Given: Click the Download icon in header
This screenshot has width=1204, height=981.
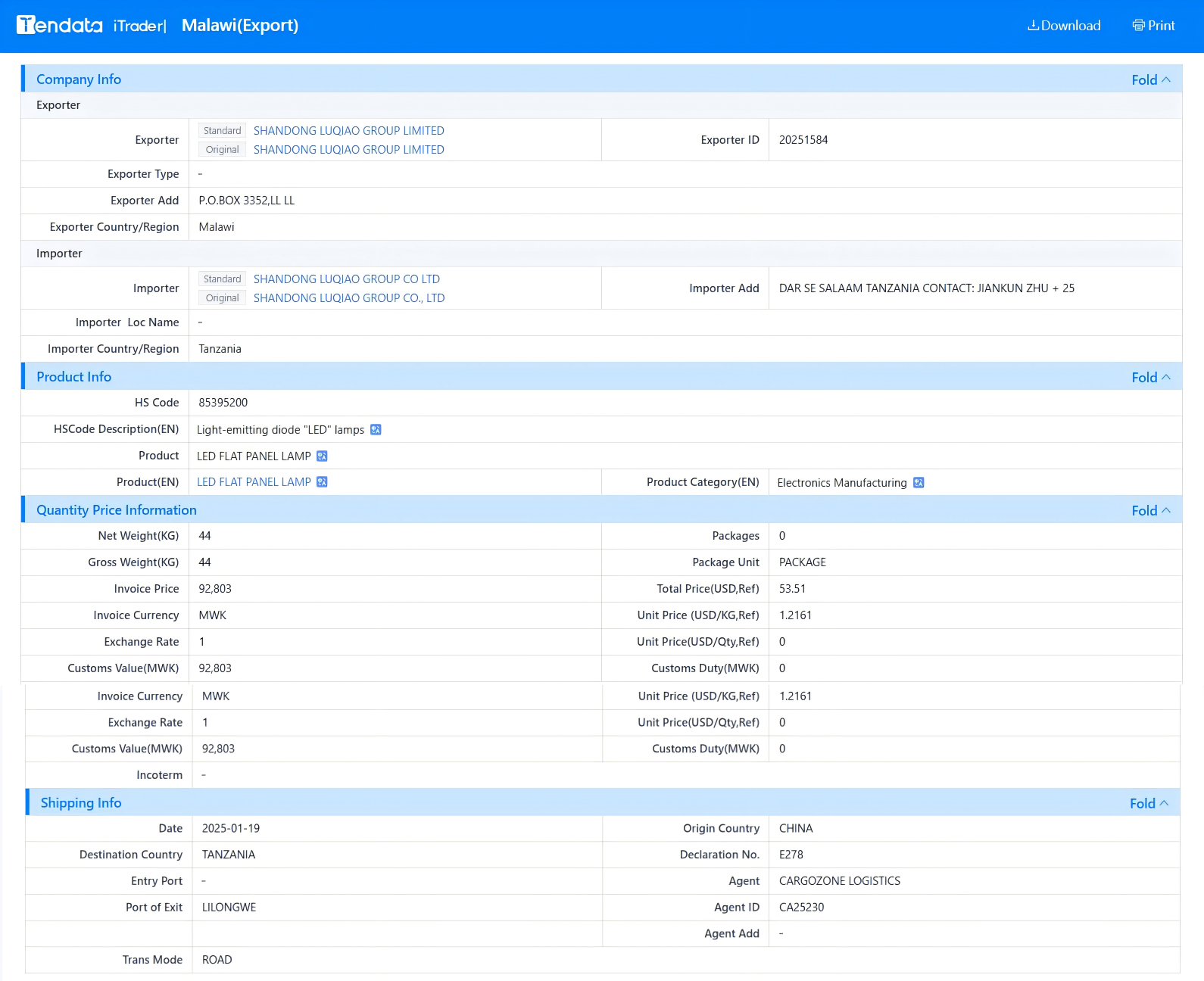Looking at the screenshot, I should click(1033, 25).
